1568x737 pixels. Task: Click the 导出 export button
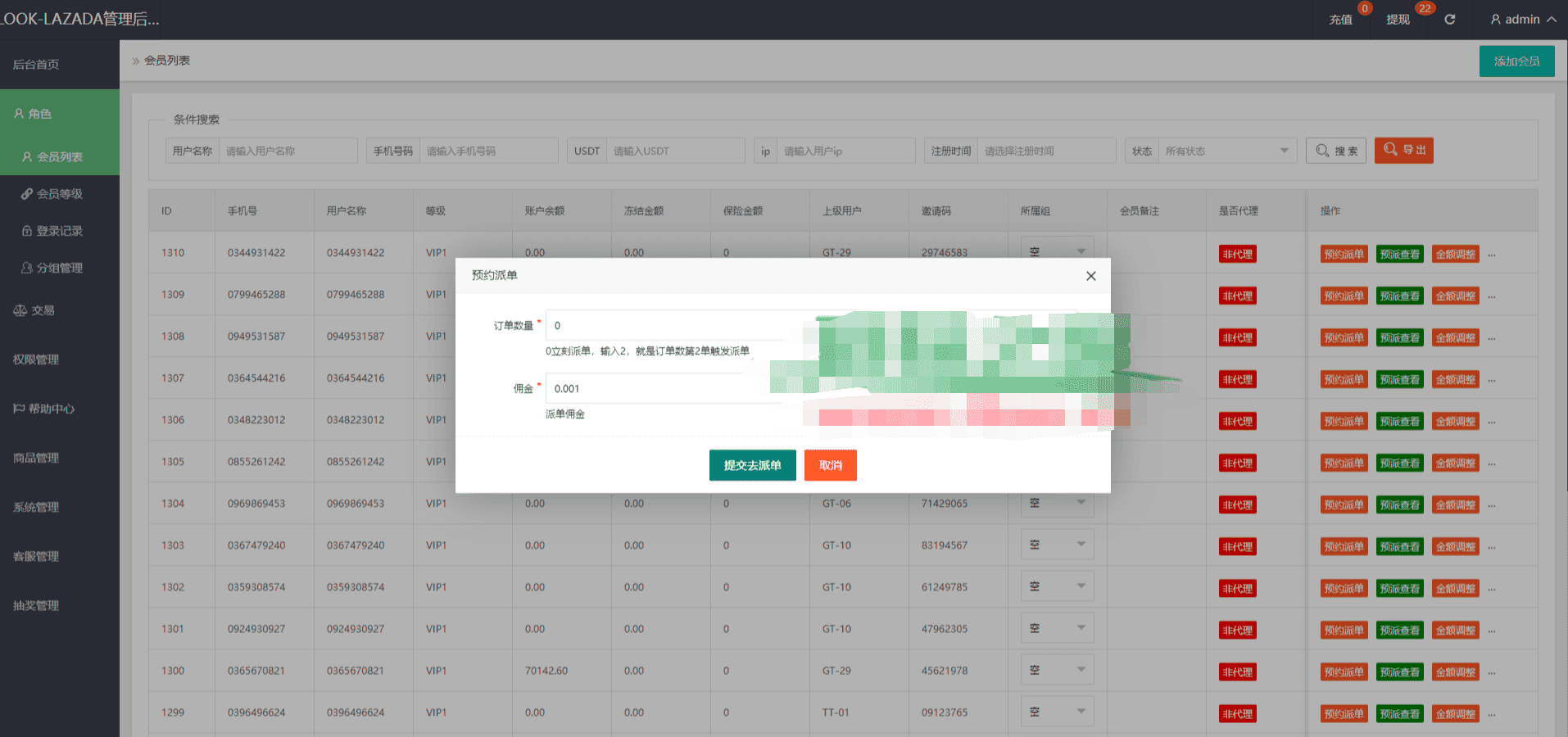(x=1403, y=150)
